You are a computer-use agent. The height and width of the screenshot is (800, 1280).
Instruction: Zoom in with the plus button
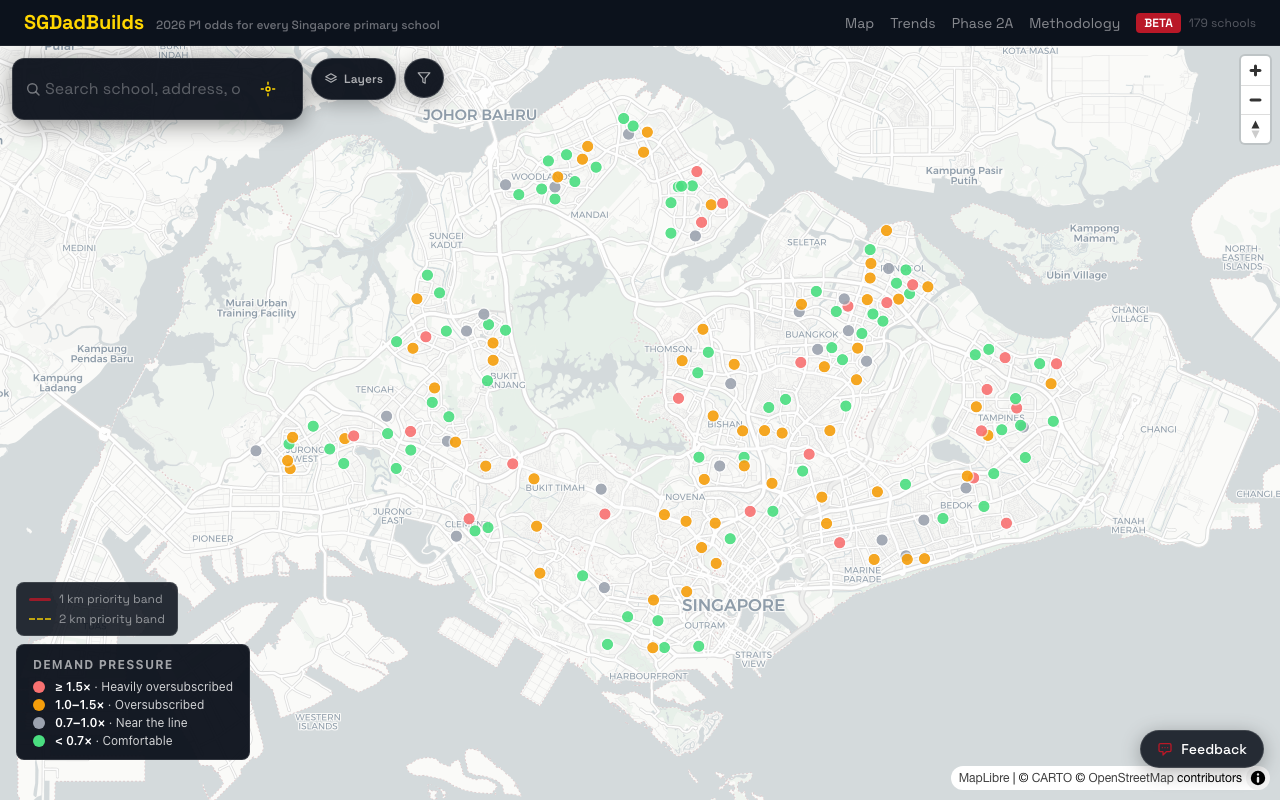click(x=1255, y=71)
